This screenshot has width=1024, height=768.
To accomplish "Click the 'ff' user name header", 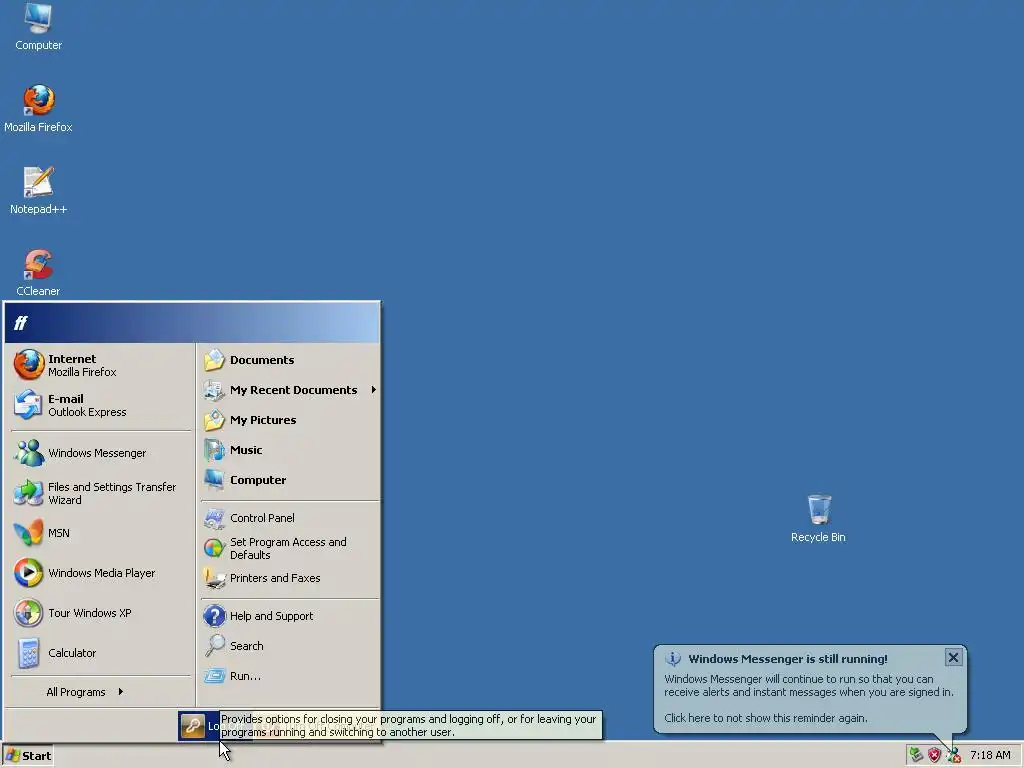I will tap(21, 323).
